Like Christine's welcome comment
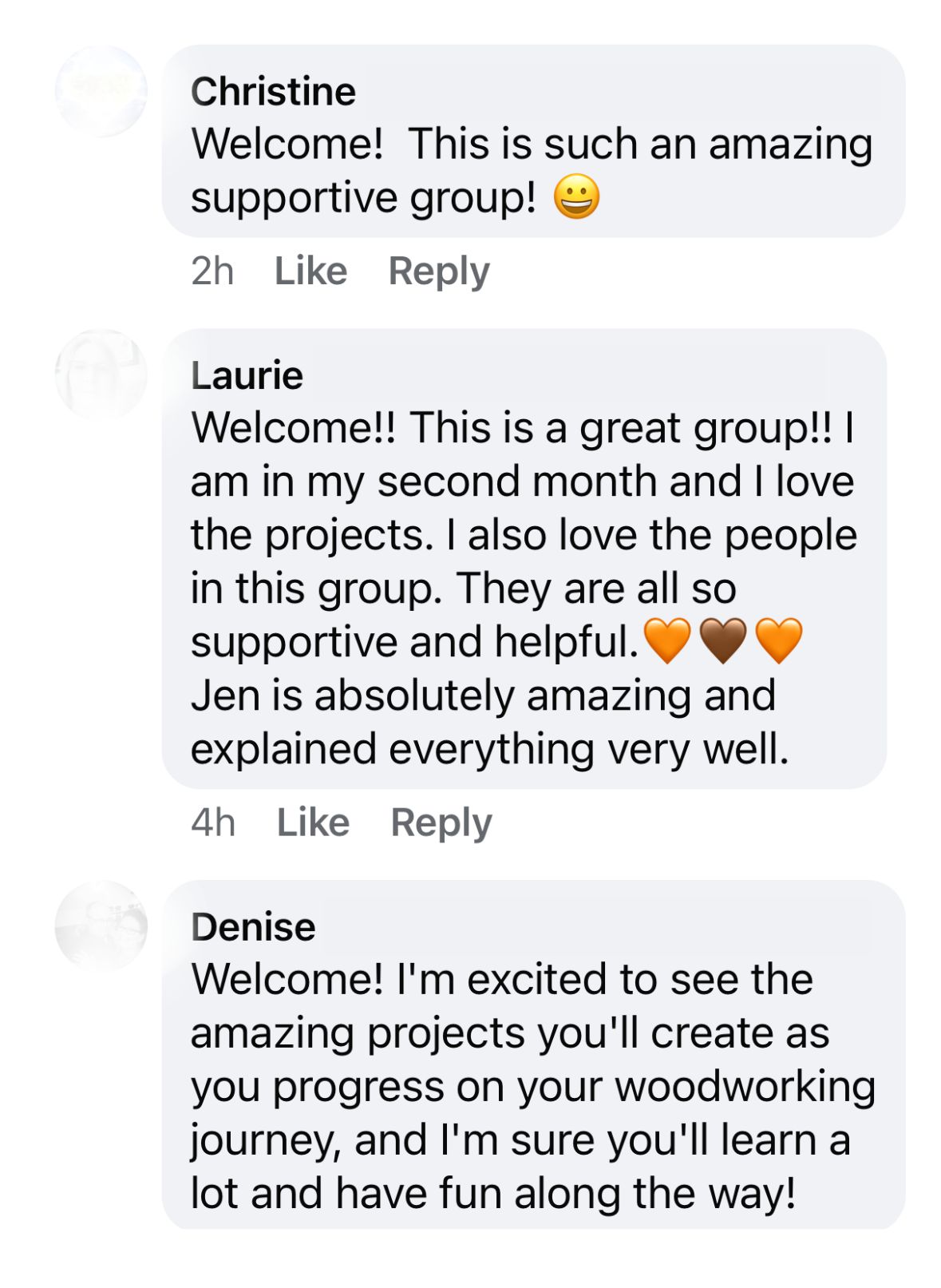This screenshot has height=1288, width=941. [310, 271]
